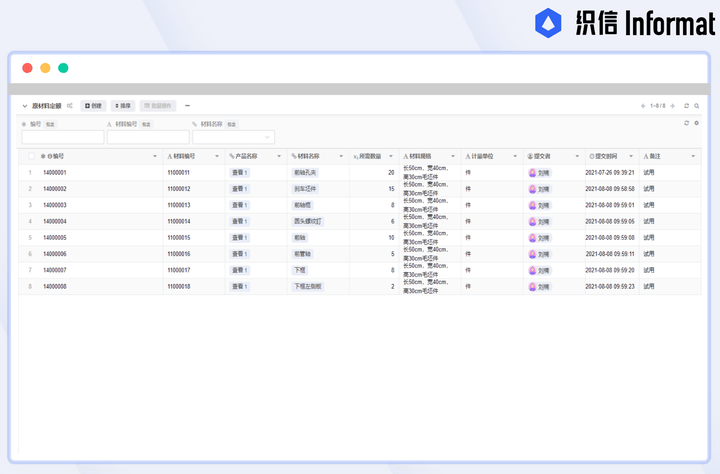The width and height of the screenshot is (720, 474).
Task: Open the 材料规格 column header dropdown arrow
Action: click(453, 157)
